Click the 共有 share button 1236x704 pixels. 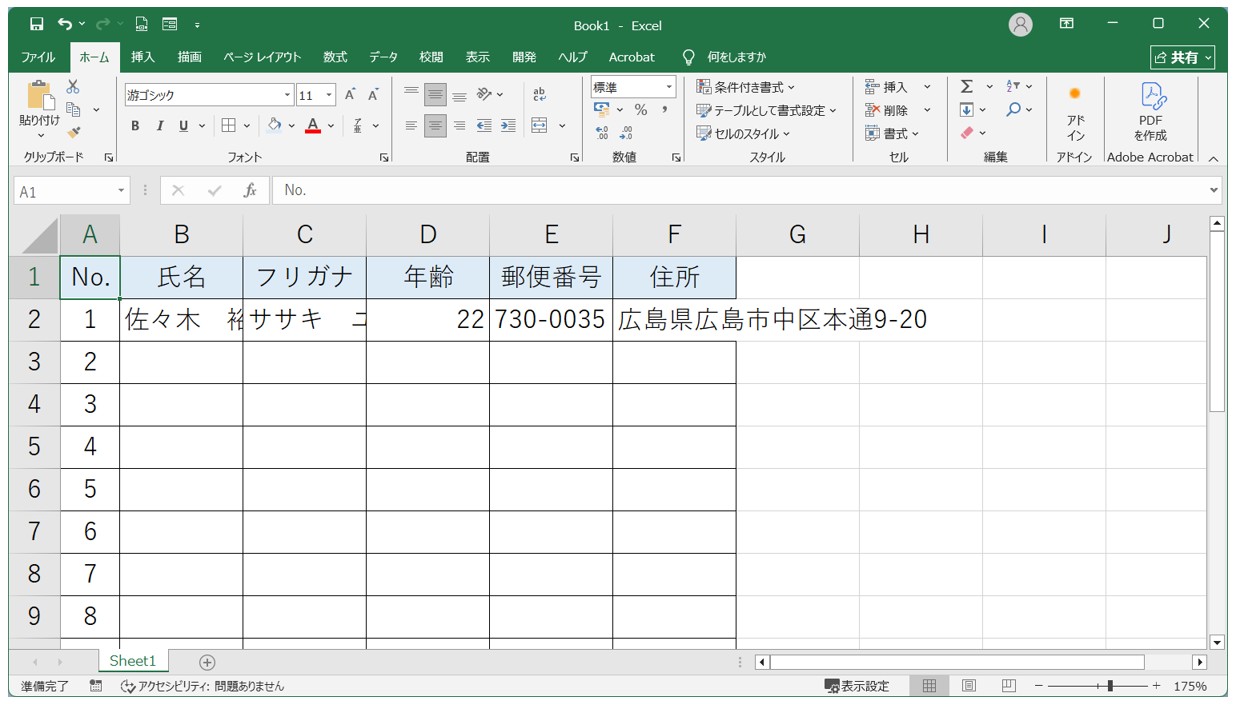[1183, 57]
